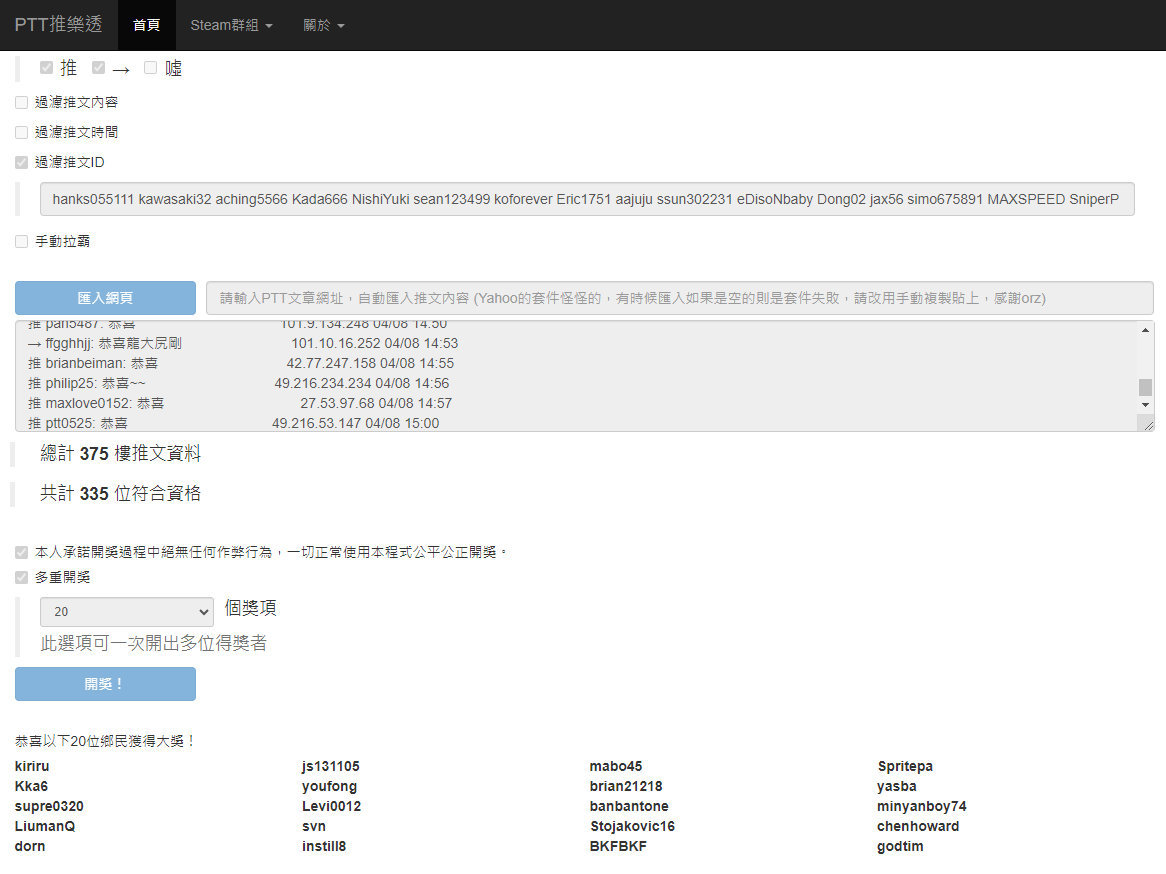This screenshot has height=874, width=1166.
Task: Click the filtered ID list input field
Action: (x=587, y=199)
